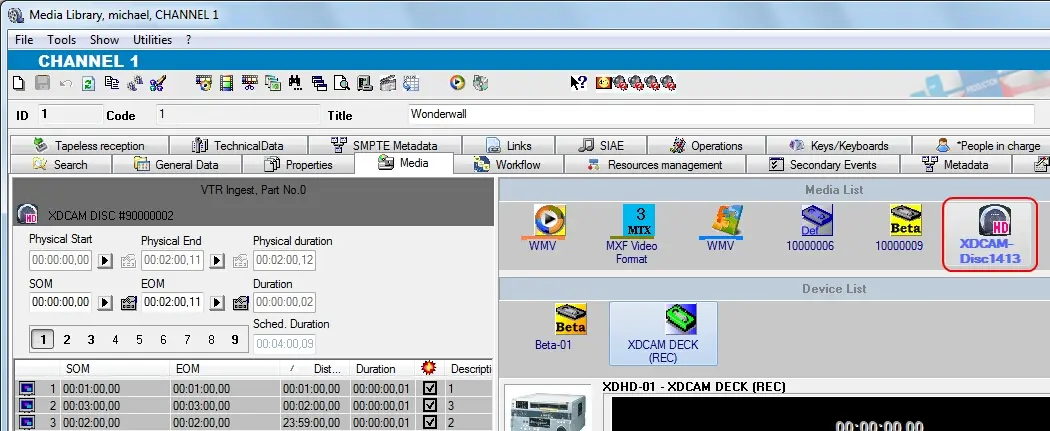Open the Tools menu
This screenshot has height=431, width=1050.
tap(62, 40)
